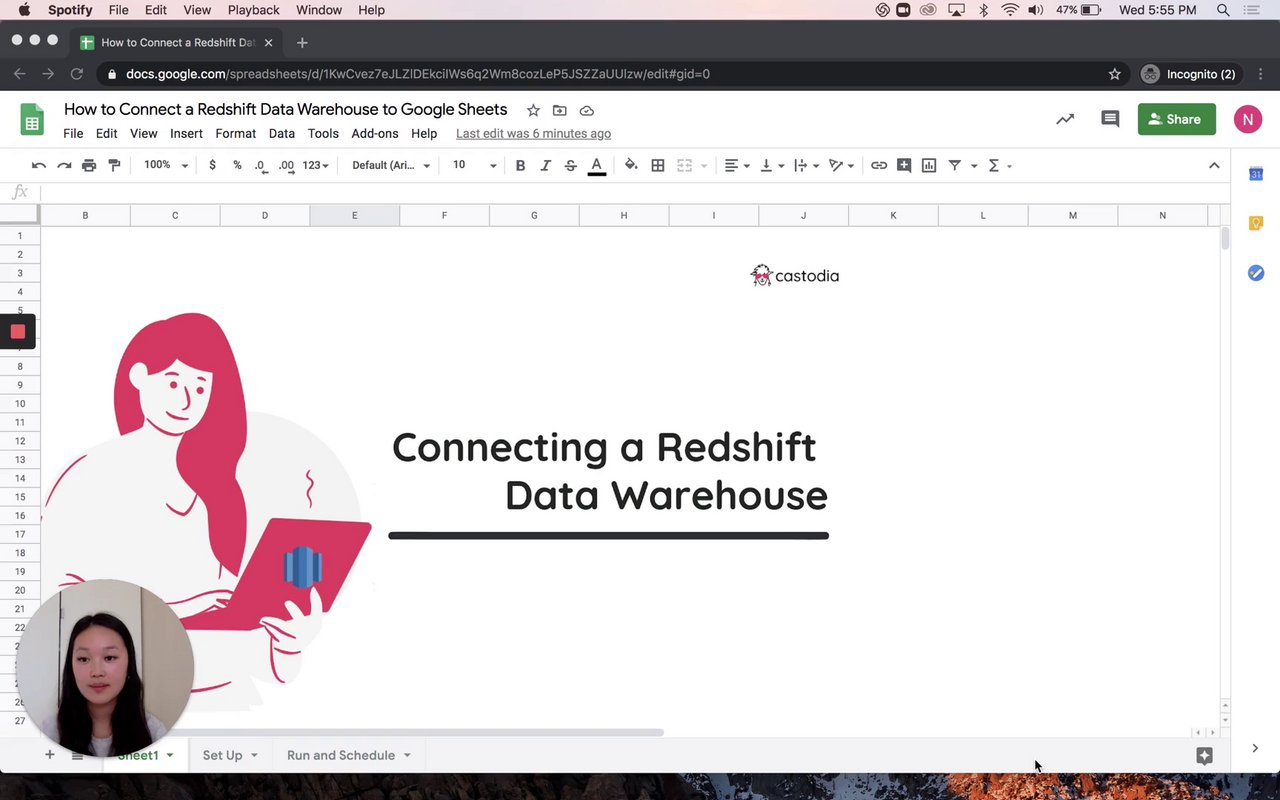The width and height of the screenshot is (1280, 800).
Task: Move document using the folder icon
Action: [x=560, y=110]
